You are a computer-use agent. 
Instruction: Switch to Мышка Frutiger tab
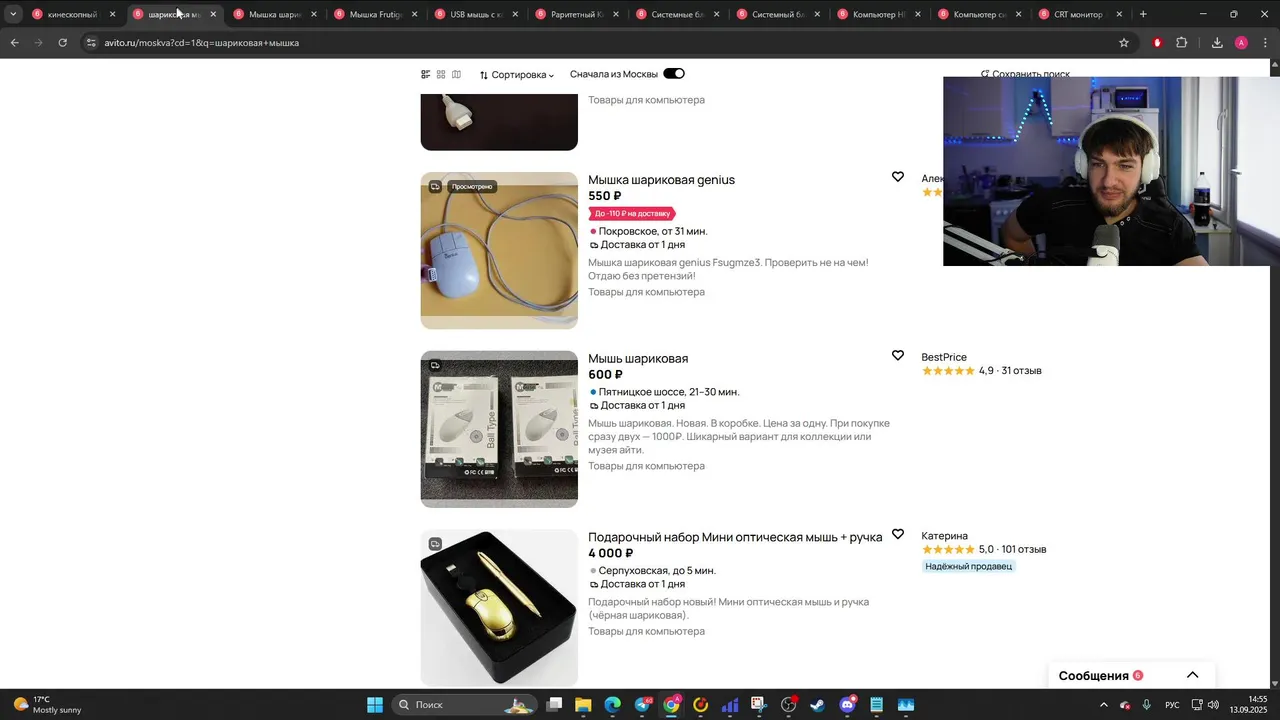point(375,14)
